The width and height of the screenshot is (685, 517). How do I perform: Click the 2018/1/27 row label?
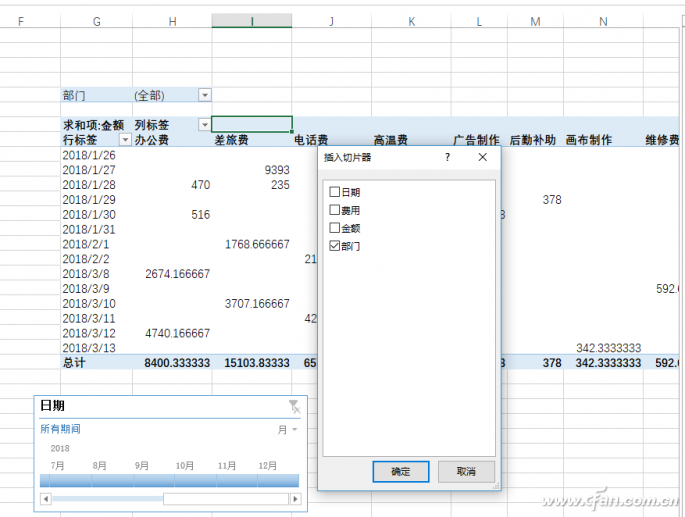(x=89, y=170)
